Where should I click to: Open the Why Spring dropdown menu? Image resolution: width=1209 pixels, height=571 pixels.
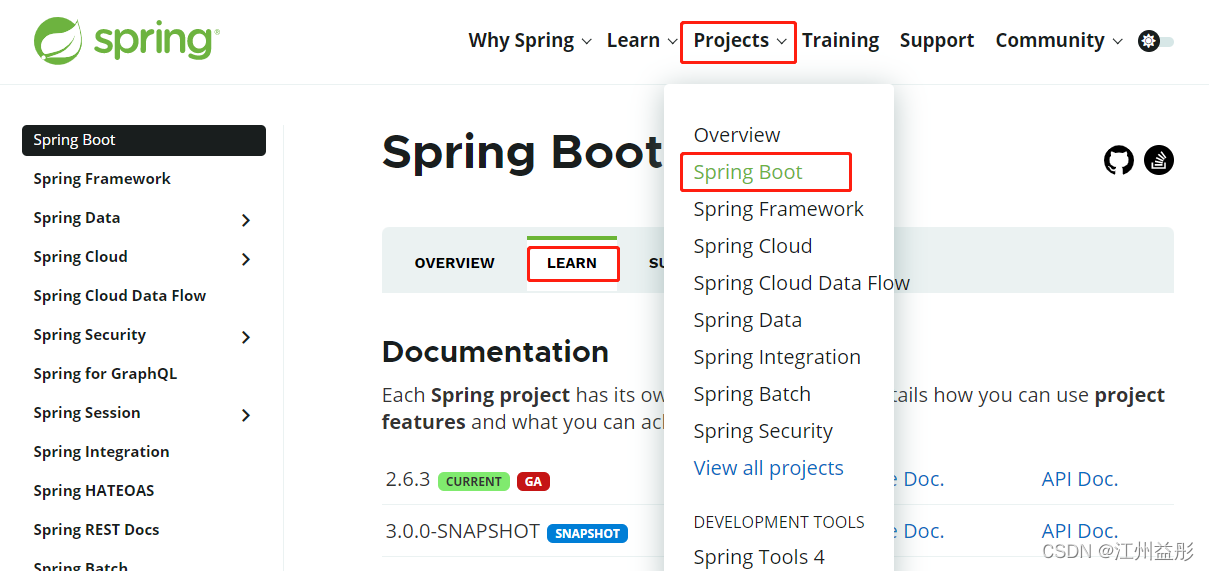(x=530, y=41)
